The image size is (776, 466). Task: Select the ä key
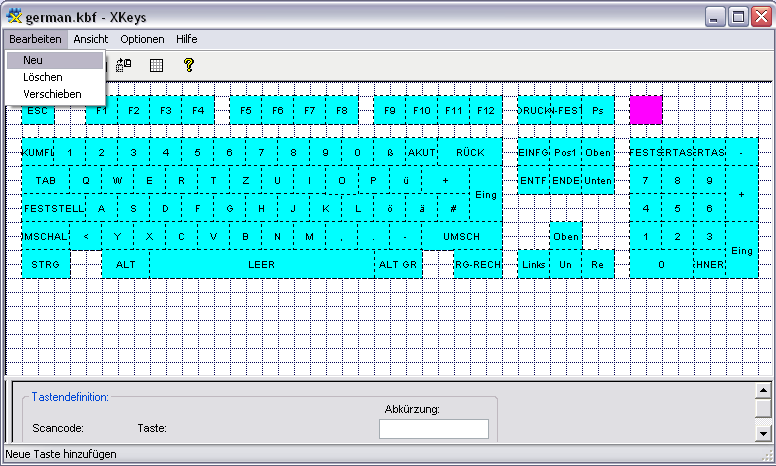pos(422,208)
